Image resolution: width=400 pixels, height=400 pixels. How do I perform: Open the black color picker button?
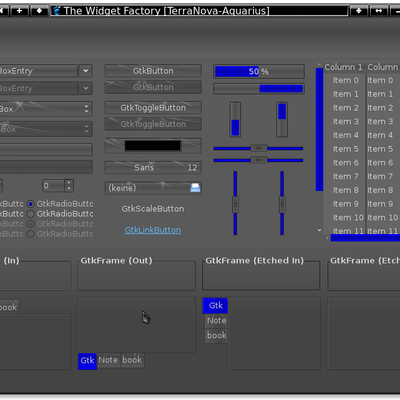point(153,146)
